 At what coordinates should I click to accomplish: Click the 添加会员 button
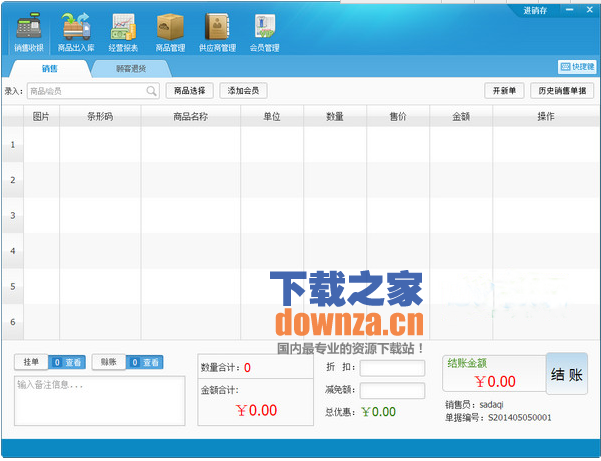(x=243, y=91)
